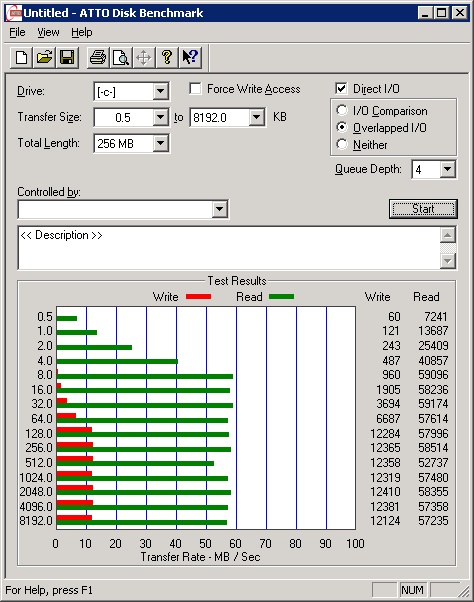The width and height of the screenshot is (474, 602).
Task: Select Overlapped I/O radio button
Action: [342, 127]
